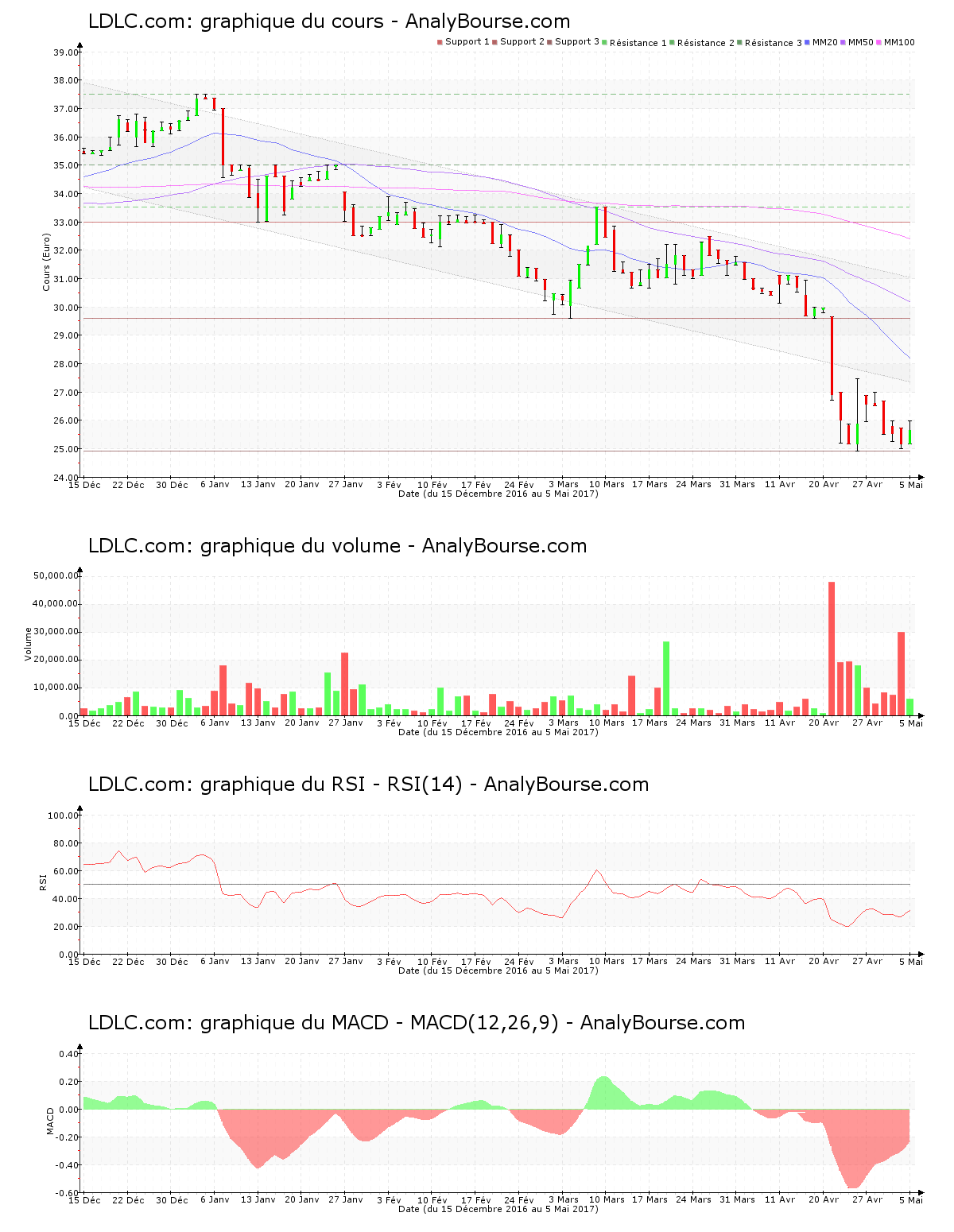This screenshot has height=1232, width=954.
Task: Click the 'graphique du cours' chart title
Action: tap(329, 21)
